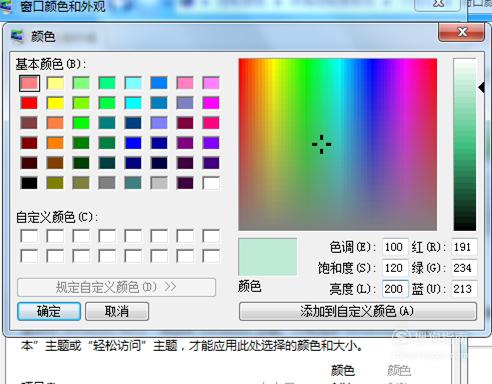Viewport: 492px width, 384px height.
Task: Click the disabled 规定自定义颜色 button
Action: 116,287
